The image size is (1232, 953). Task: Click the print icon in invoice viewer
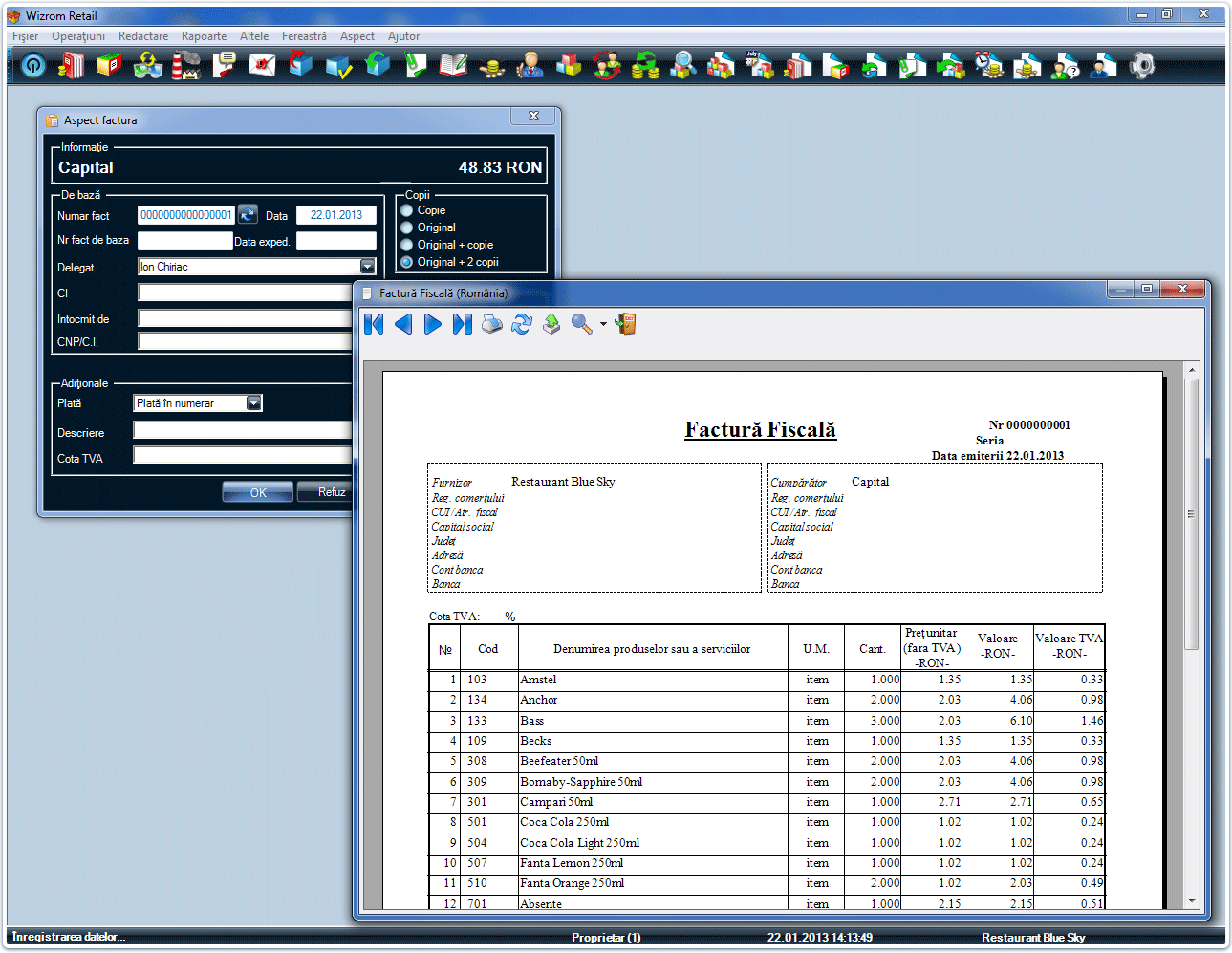(492, 325)
